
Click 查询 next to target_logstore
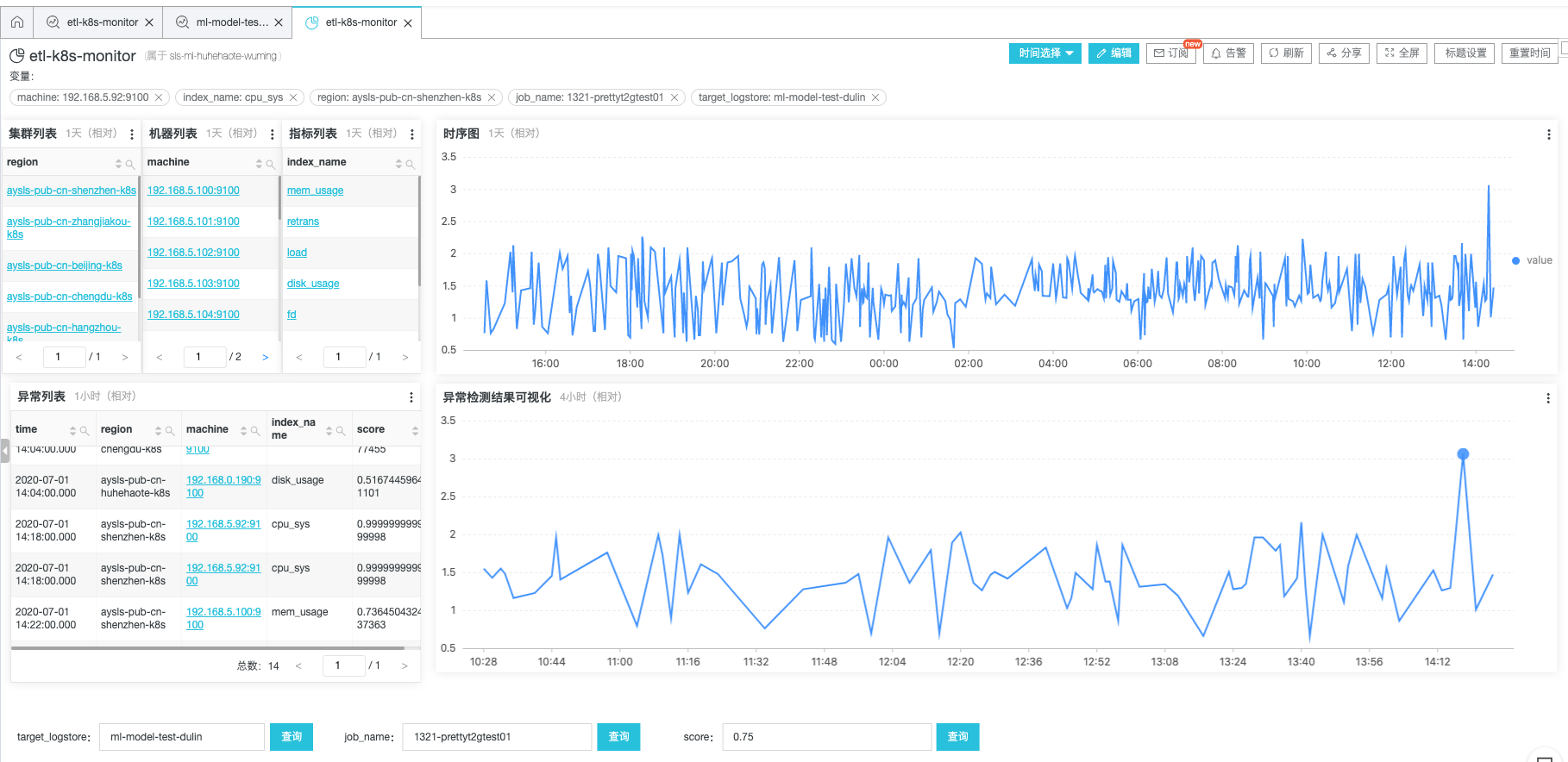[x=292, y=737]
